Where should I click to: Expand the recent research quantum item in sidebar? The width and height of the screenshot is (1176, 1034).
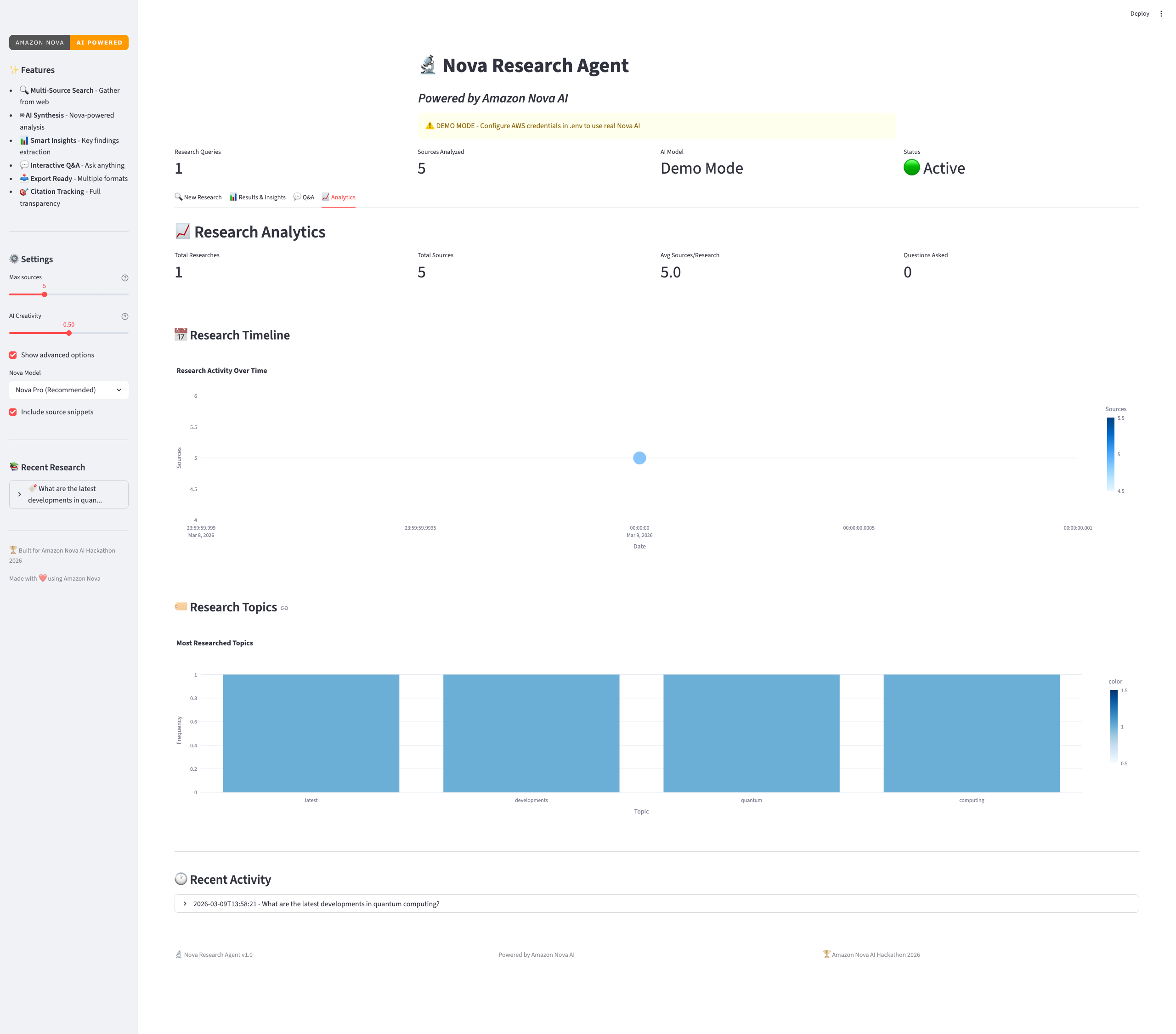click(68, 494)
